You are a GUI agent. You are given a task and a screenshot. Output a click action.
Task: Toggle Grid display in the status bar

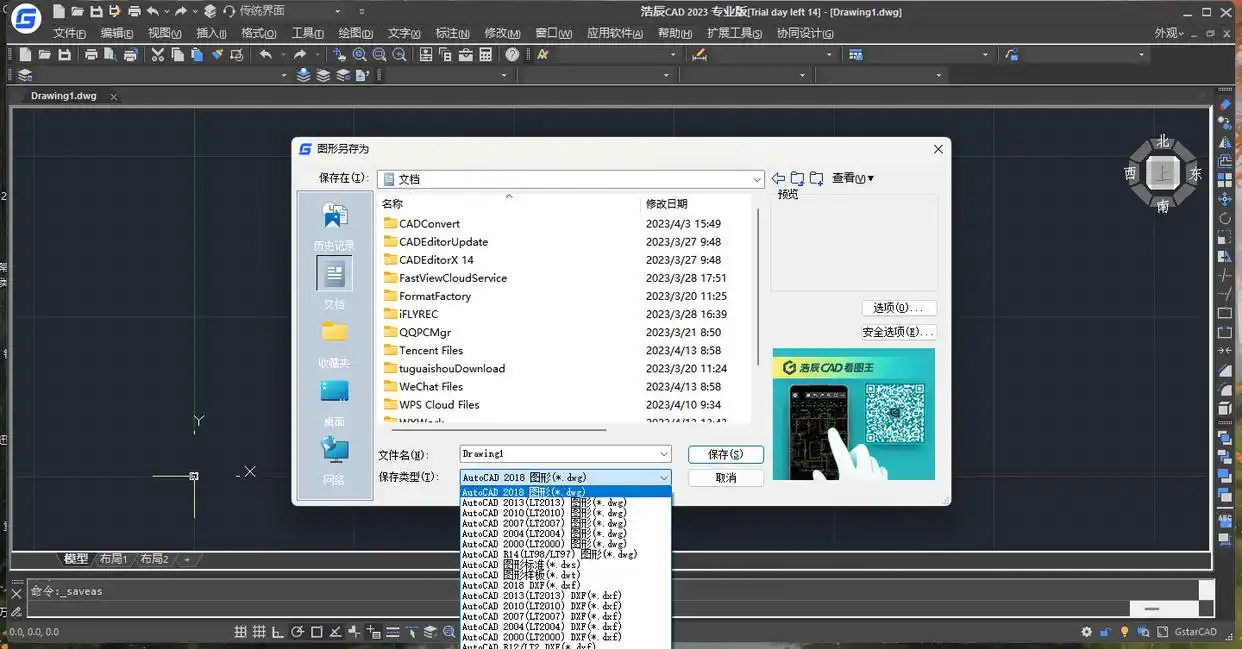click(x=260, y=632)
